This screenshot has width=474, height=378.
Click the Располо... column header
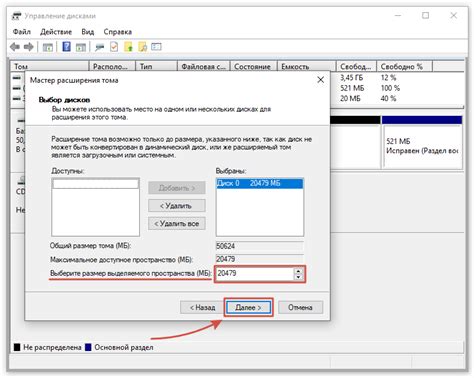click(x=112, y=67)
